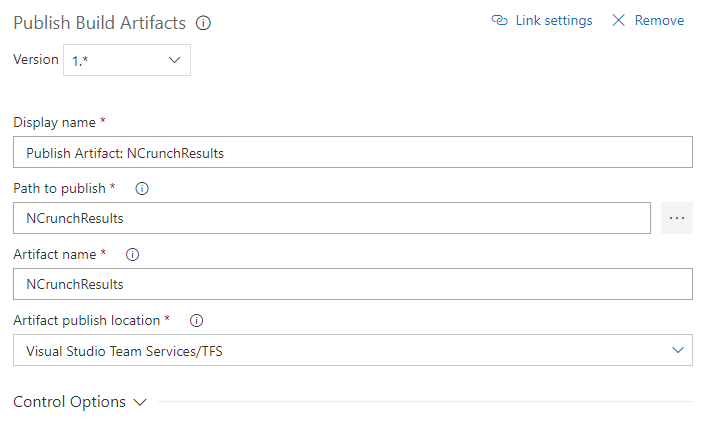The height and width of the screenshot is (427, 708).
Task: Click into the Path to publish field
Action: [x=332, y=218]
